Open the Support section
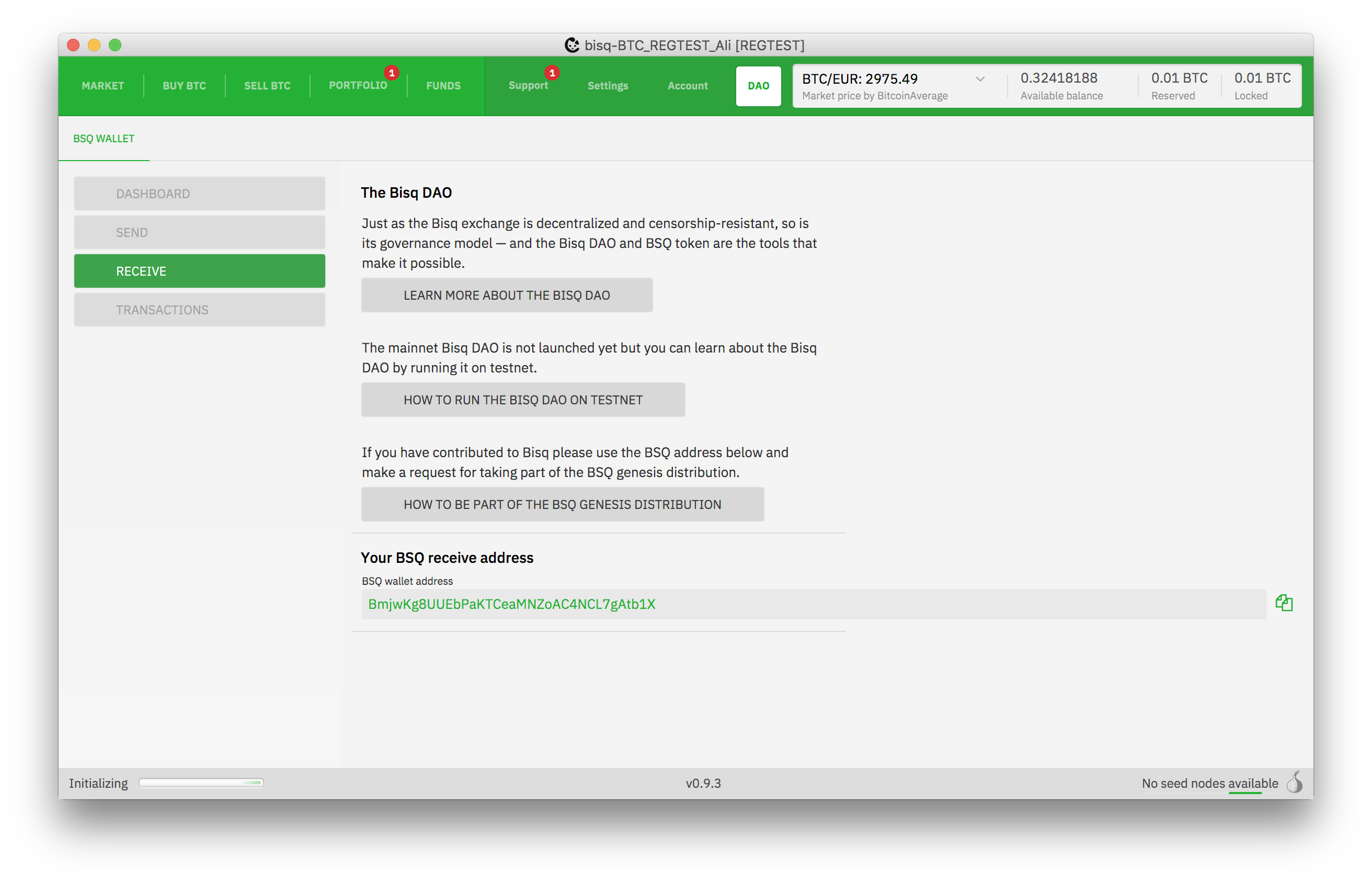 coord(528,85)
